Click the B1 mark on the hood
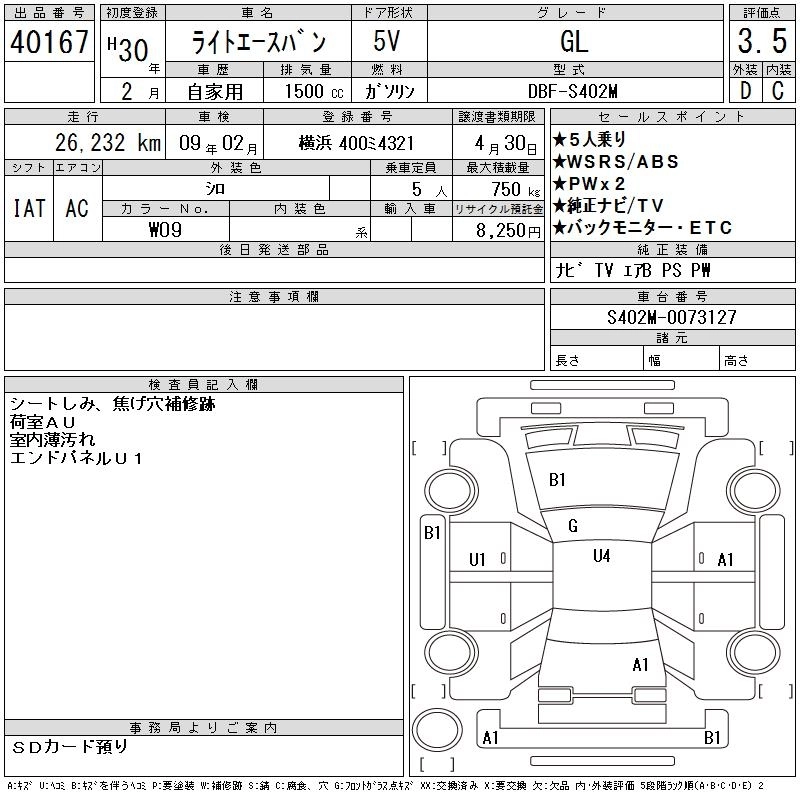Image resolution: width=800 pixels, height=800 pixels. [x=557, y=480]
